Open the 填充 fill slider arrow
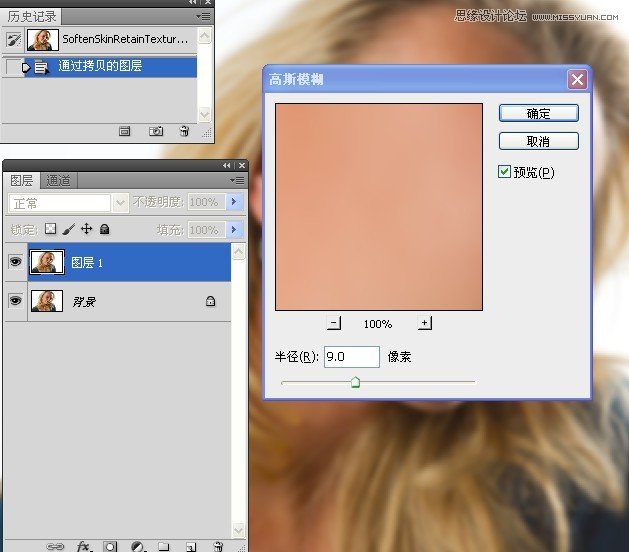The height and width of the screenshot is (552, 629). [234, 229]
